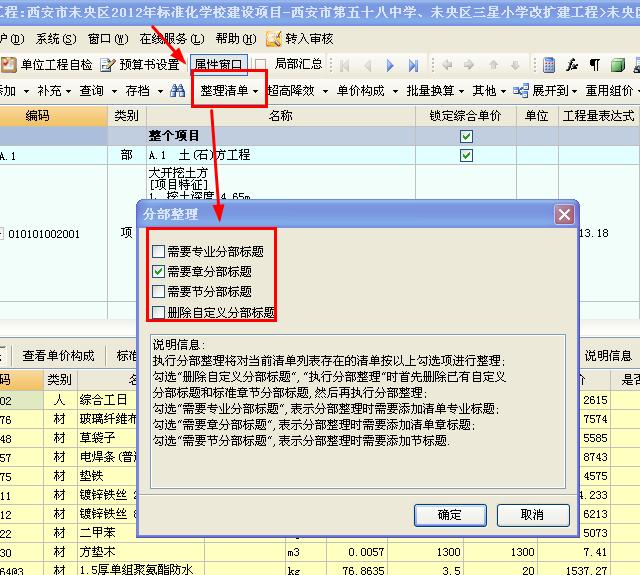Click the grey move-up arrow icon
Viewport: 640px width, 575px height.
[x=493, y=64]
